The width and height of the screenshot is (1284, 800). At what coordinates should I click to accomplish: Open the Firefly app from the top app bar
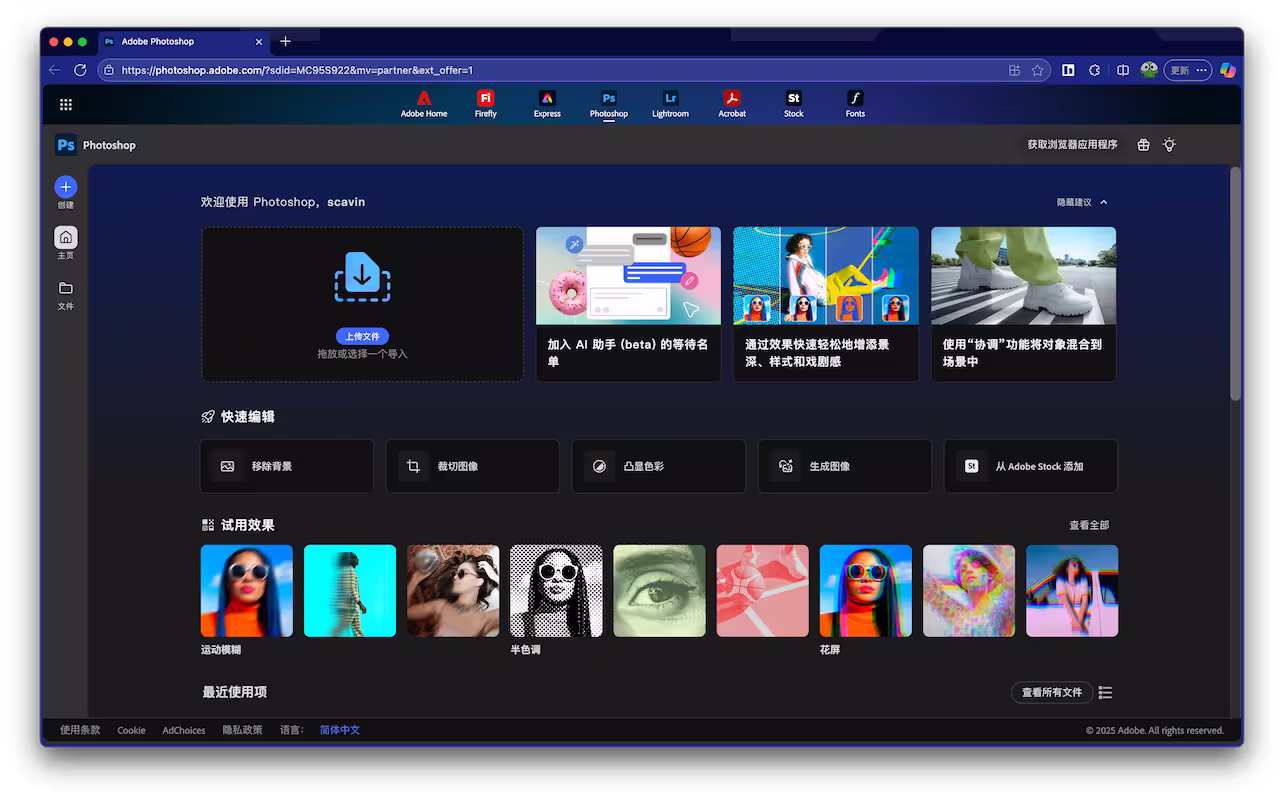click(x=485, y=103)
